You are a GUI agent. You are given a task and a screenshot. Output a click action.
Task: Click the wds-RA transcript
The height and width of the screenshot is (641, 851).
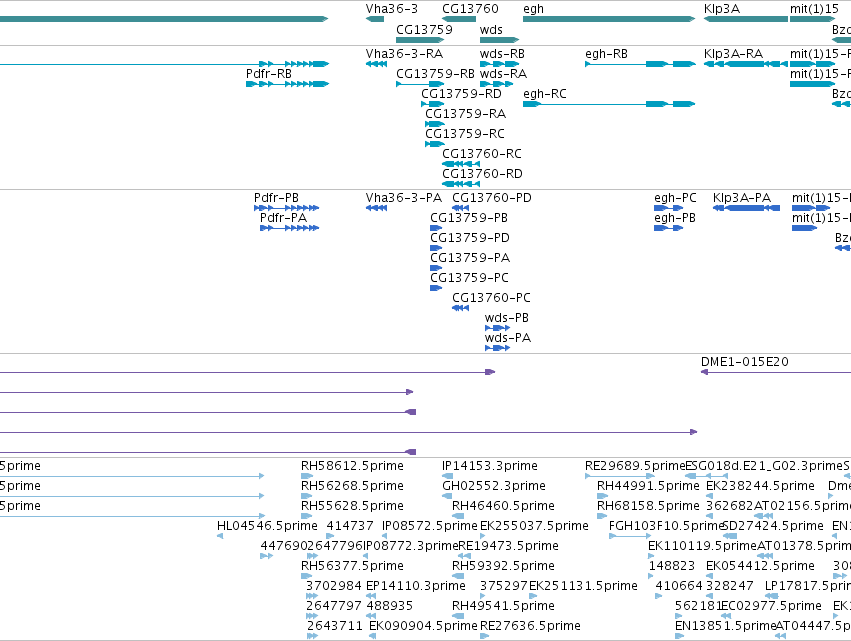pos(499,84)
